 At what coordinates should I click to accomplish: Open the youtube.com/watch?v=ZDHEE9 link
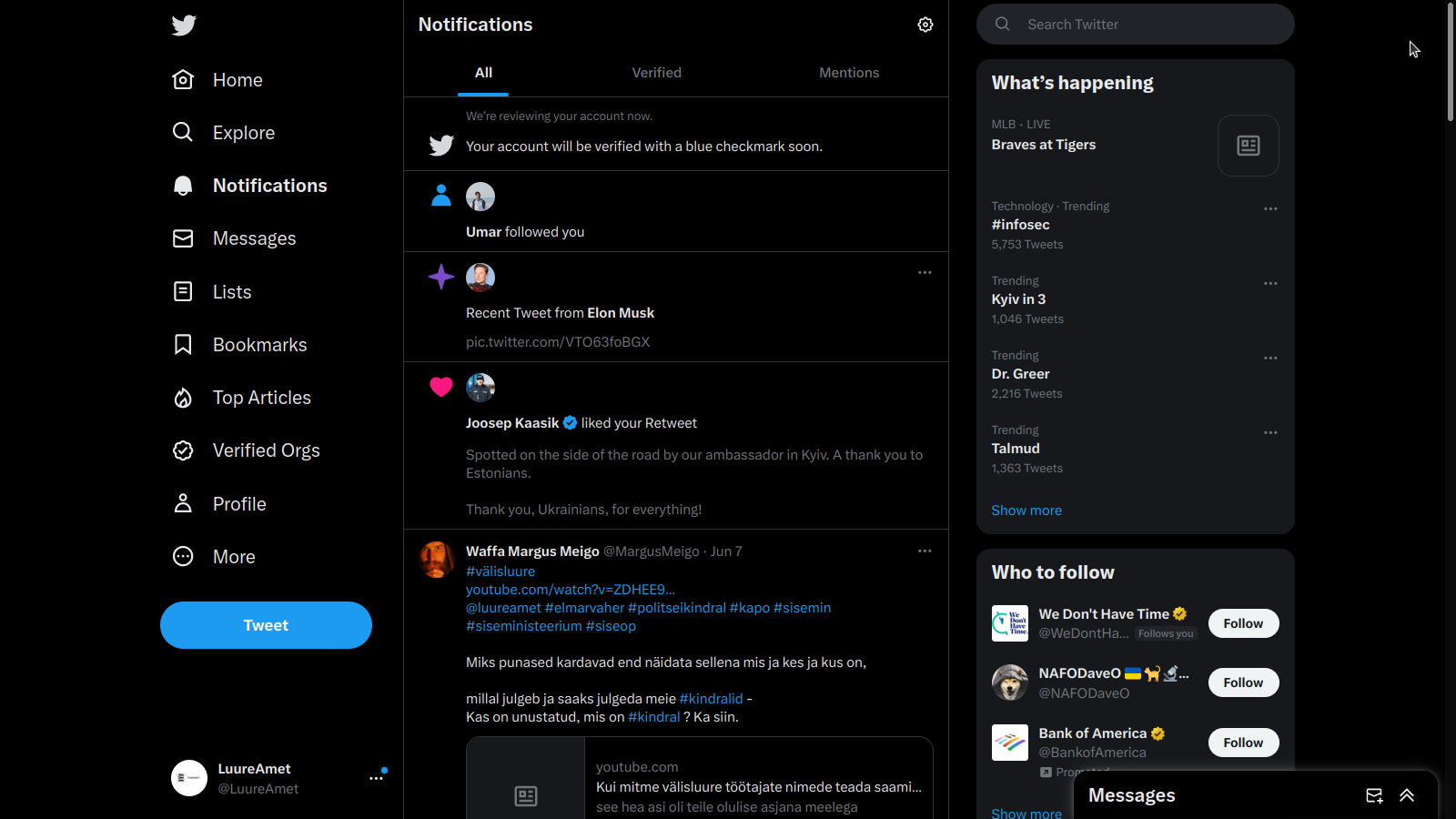[x=571, y=590]
